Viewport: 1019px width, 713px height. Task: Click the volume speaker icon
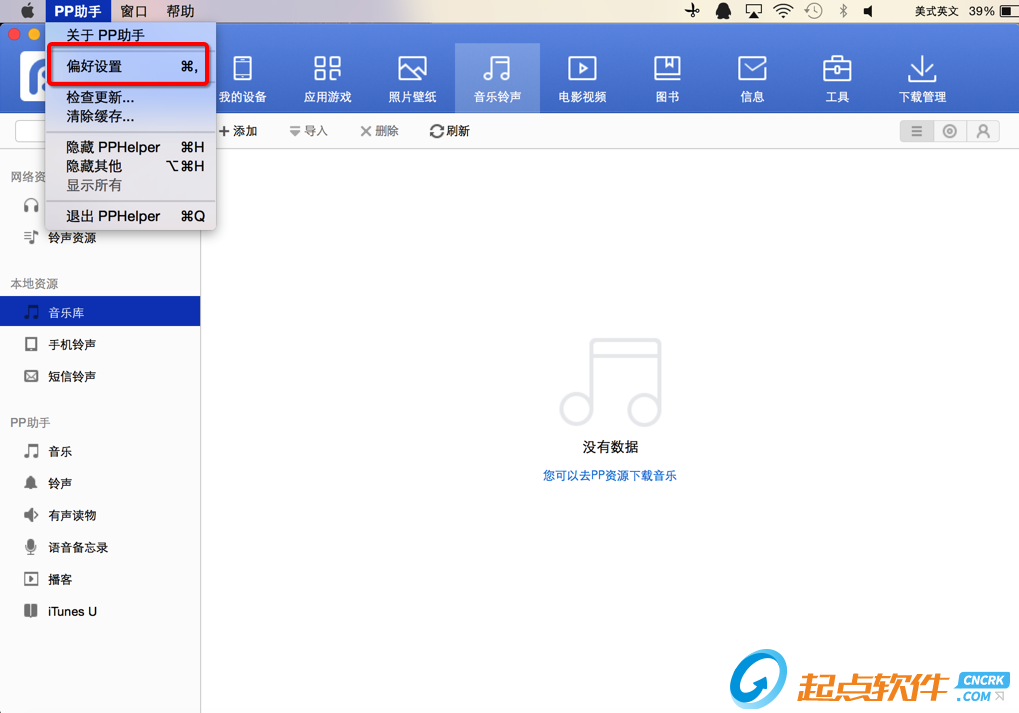click(x=868, y=11)
